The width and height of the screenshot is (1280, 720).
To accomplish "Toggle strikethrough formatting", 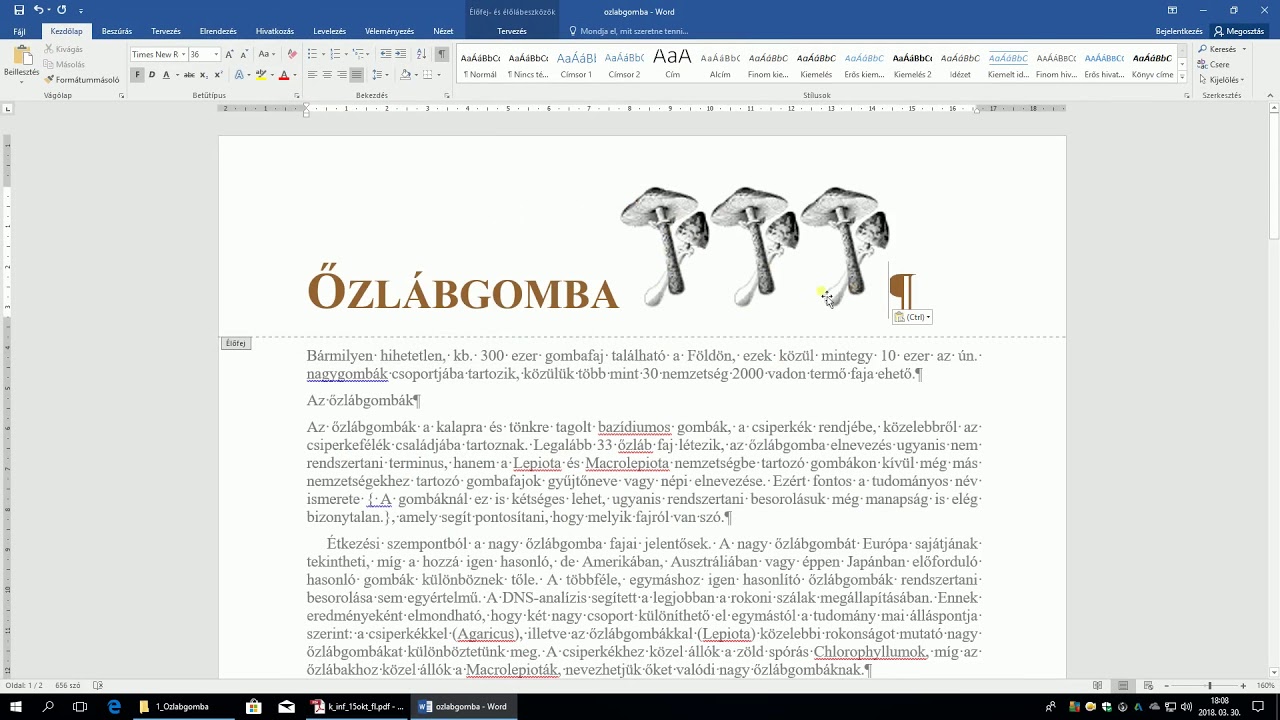I will 188,75.
